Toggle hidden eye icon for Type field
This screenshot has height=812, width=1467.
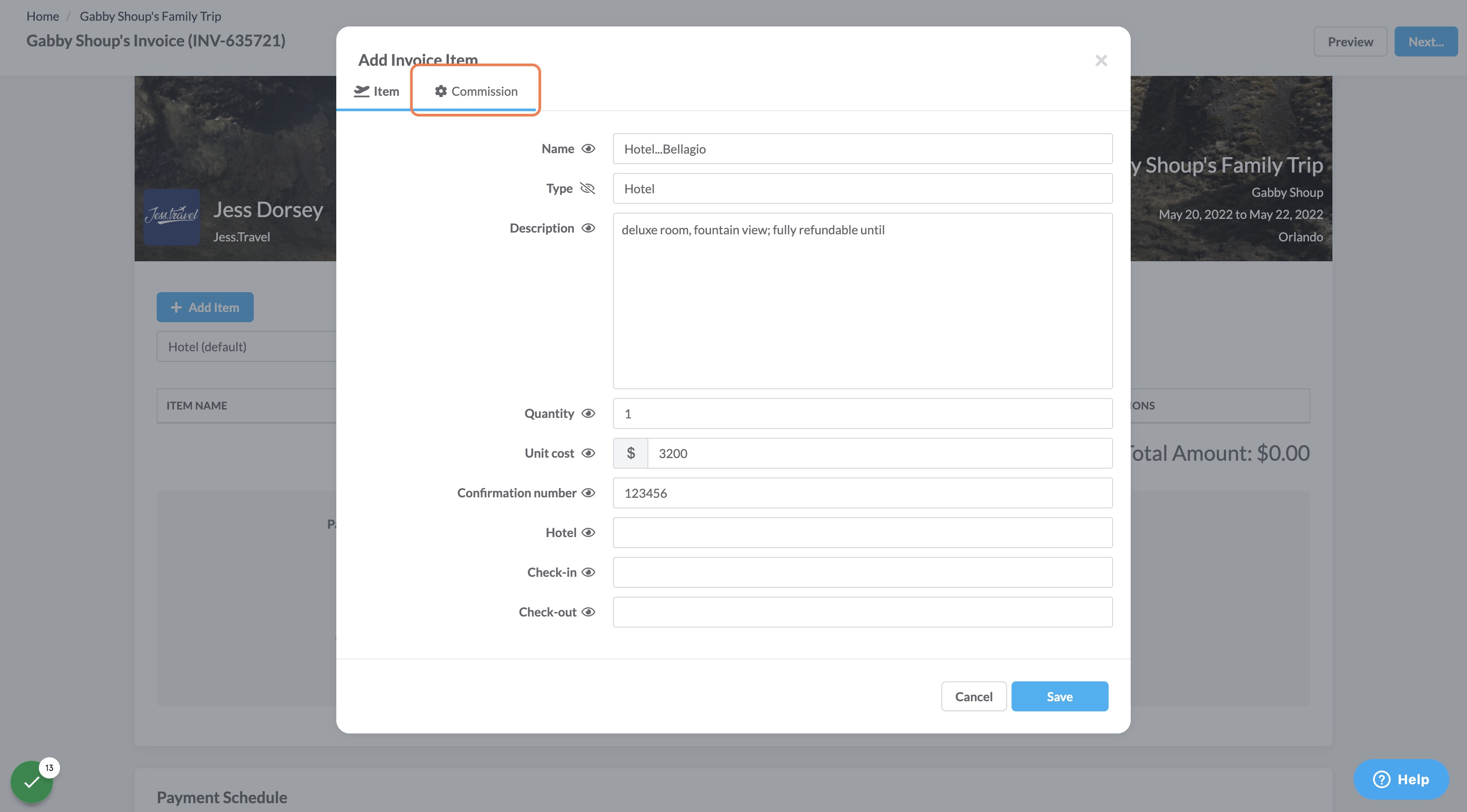tap(587, 188)
